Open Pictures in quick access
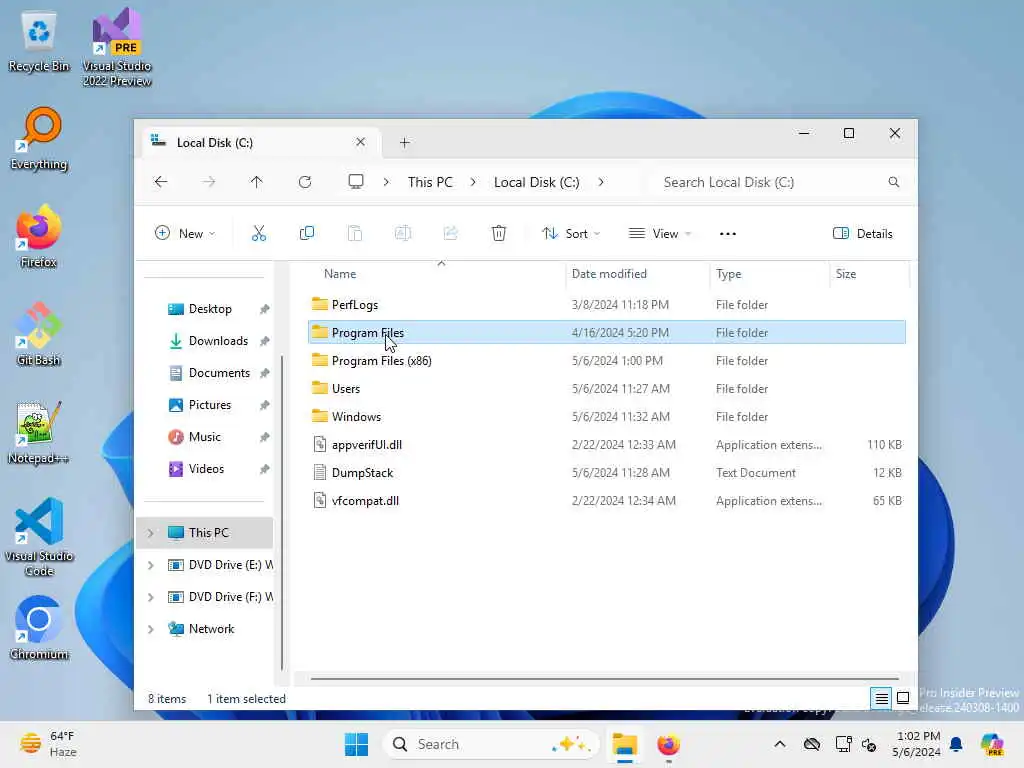This screenshot has height=768, width=1024. [208, 405]
